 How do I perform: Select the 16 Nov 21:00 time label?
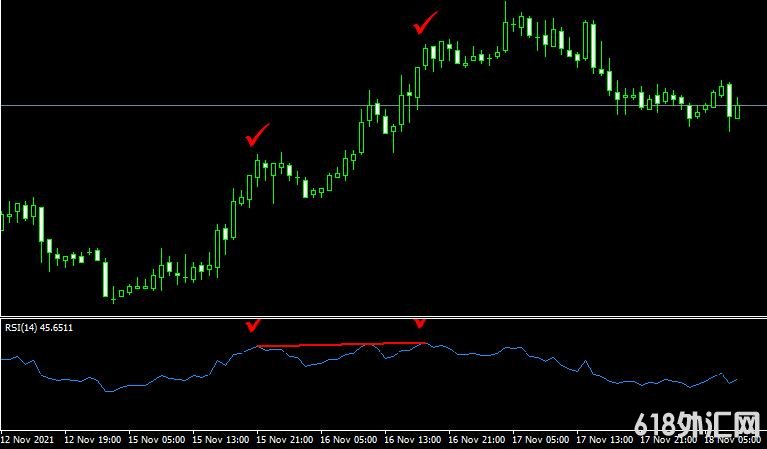click(x=477, y=440)
